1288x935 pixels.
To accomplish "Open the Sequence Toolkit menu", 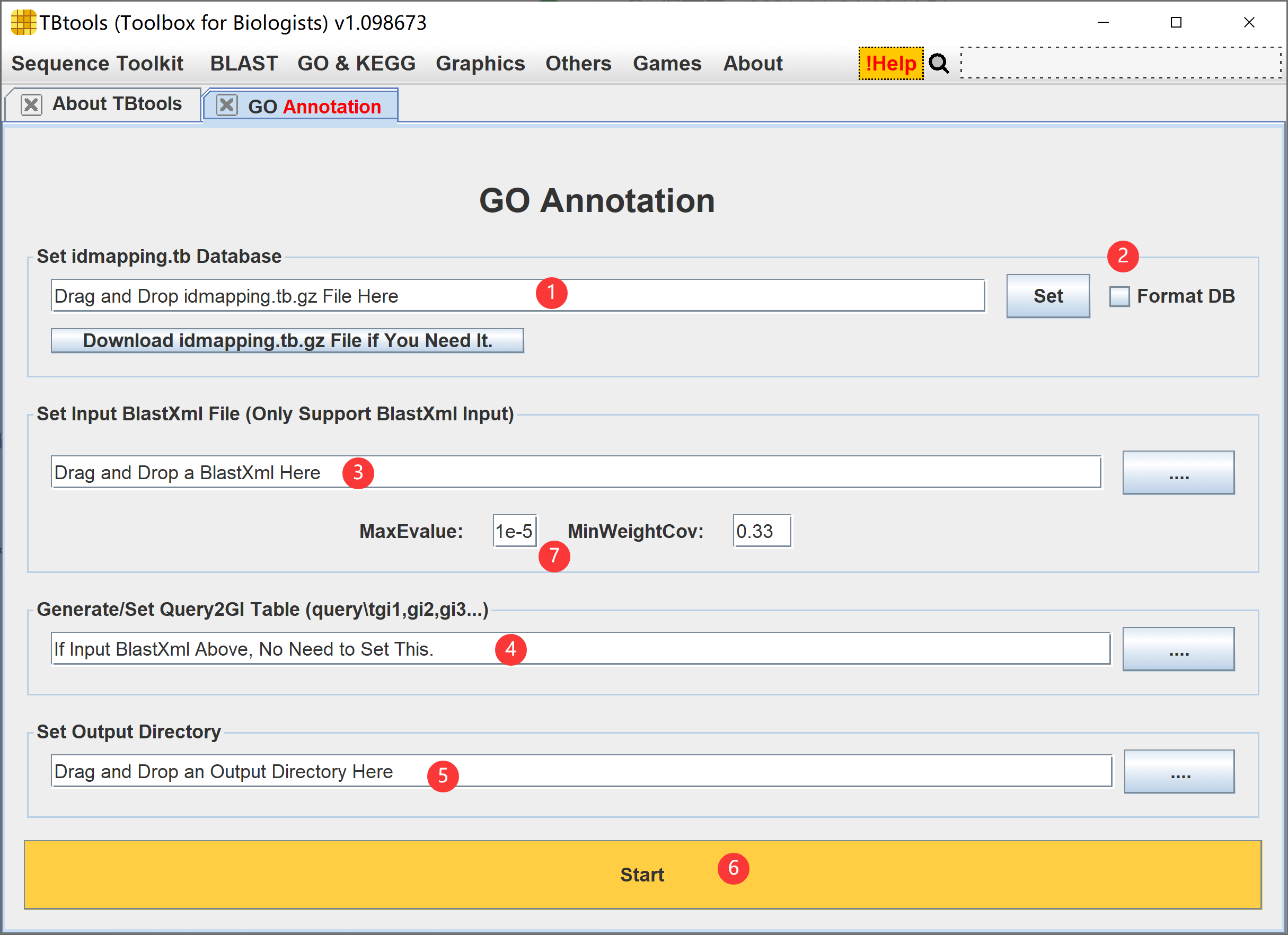I will (97, 64).
